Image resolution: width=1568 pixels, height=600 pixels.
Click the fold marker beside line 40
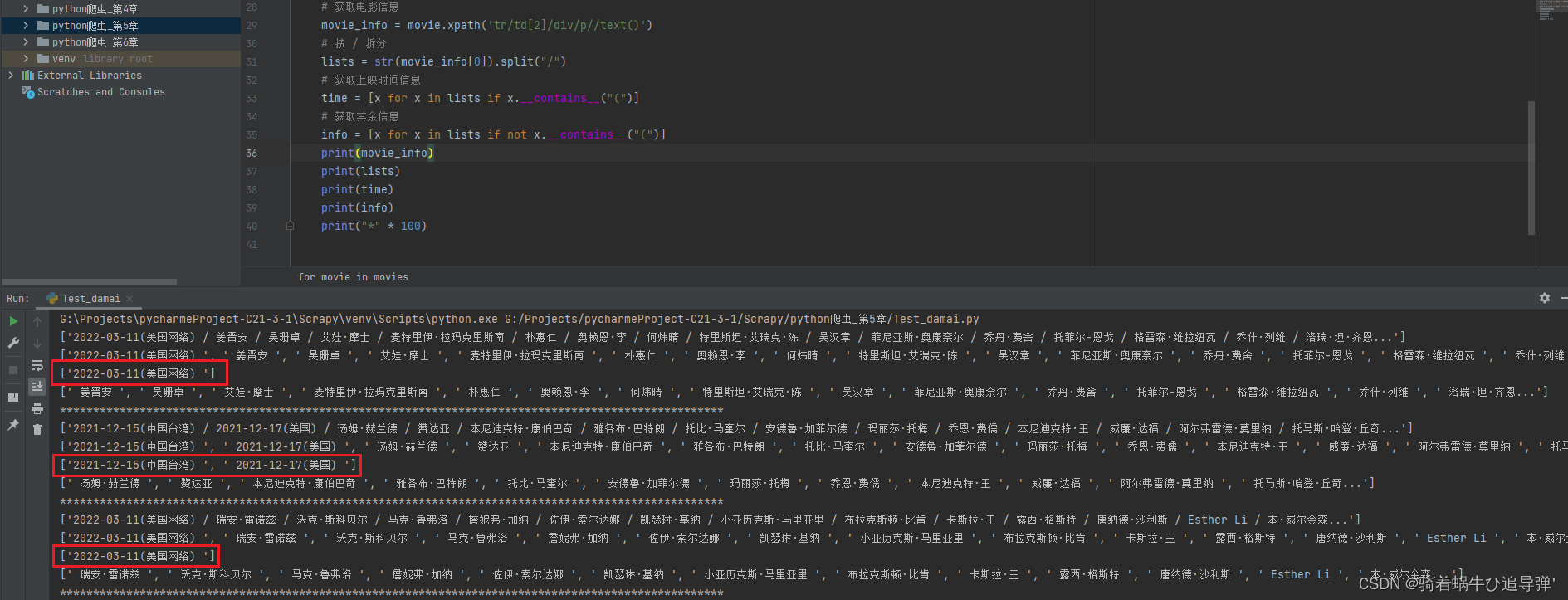click(290, 226)
